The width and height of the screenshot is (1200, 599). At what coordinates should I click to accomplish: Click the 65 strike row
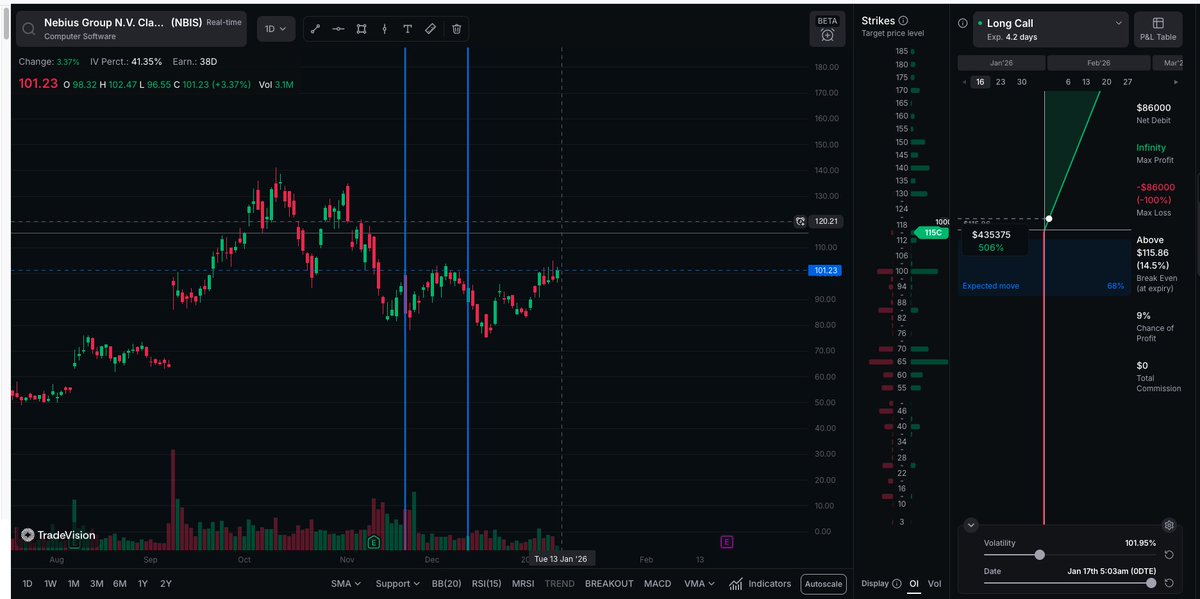903,361
